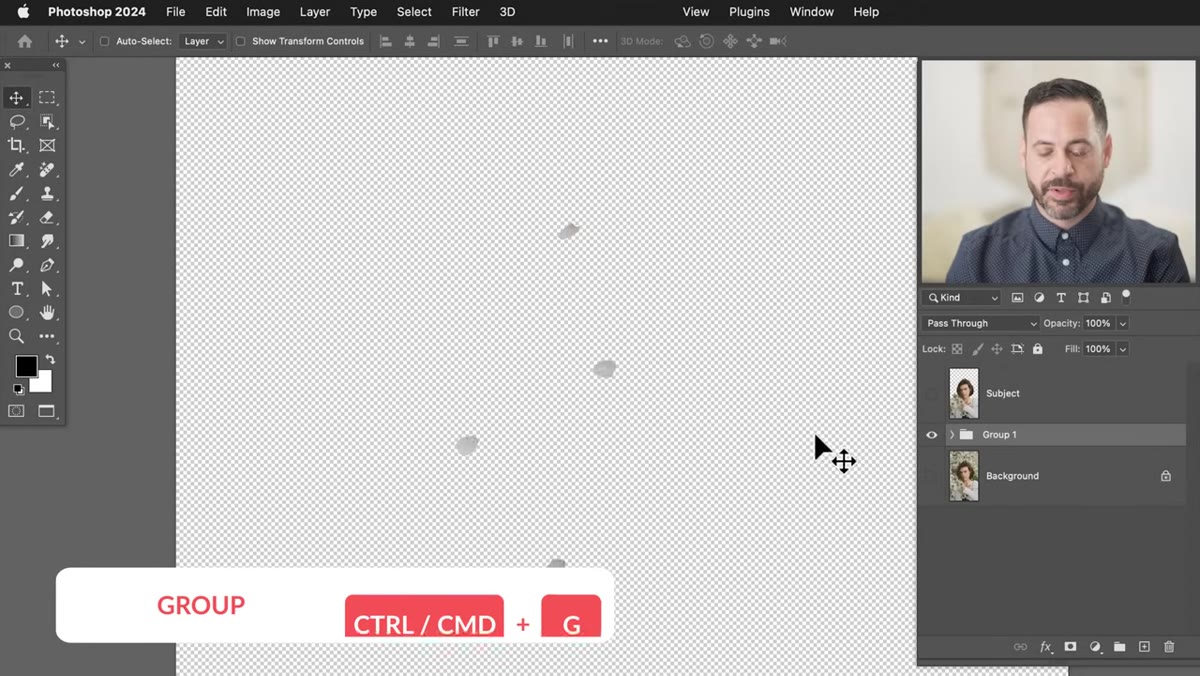Select the Frame tool
The height and width of the screenshot is (676, 1200).
(x=47, y=146)
